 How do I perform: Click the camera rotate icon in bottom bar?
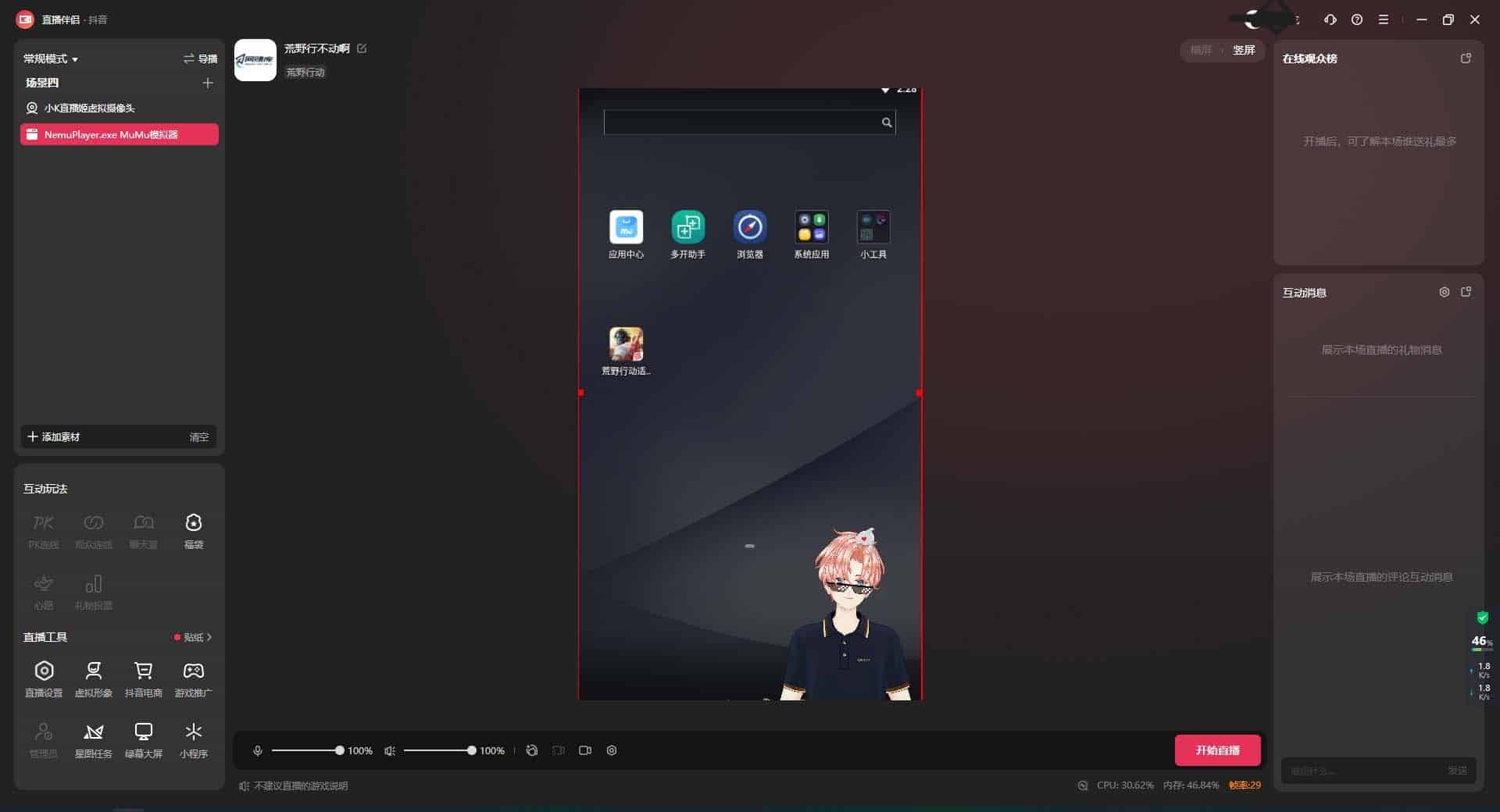[x=532, y=750]
